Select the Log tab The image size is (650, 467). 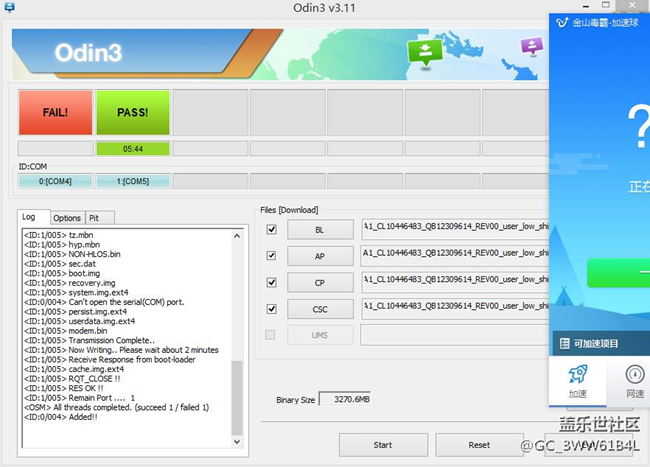pyautogui.click(x=29, y=217)
